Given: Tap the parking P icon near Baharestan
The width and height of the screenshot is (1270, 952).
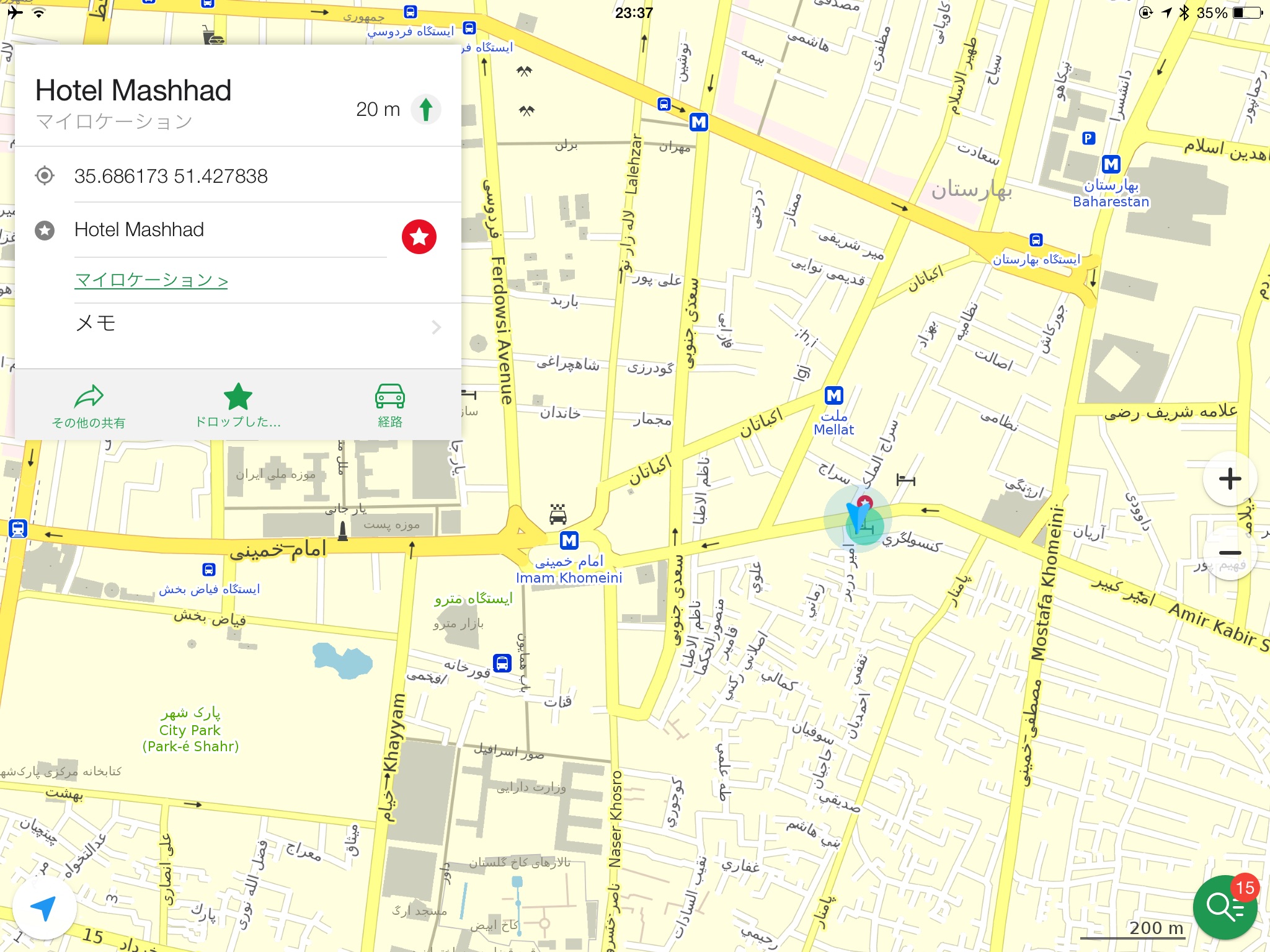Looking at the screenshot, I should 1088,138.
